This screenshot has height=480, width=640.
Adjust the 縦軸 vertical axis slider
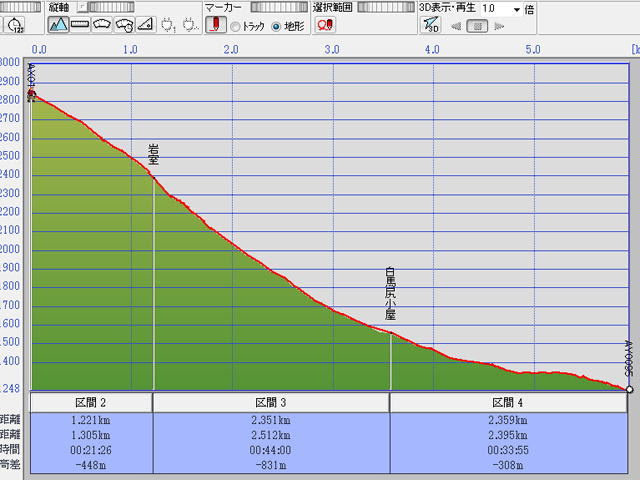(x=111, y=7)
